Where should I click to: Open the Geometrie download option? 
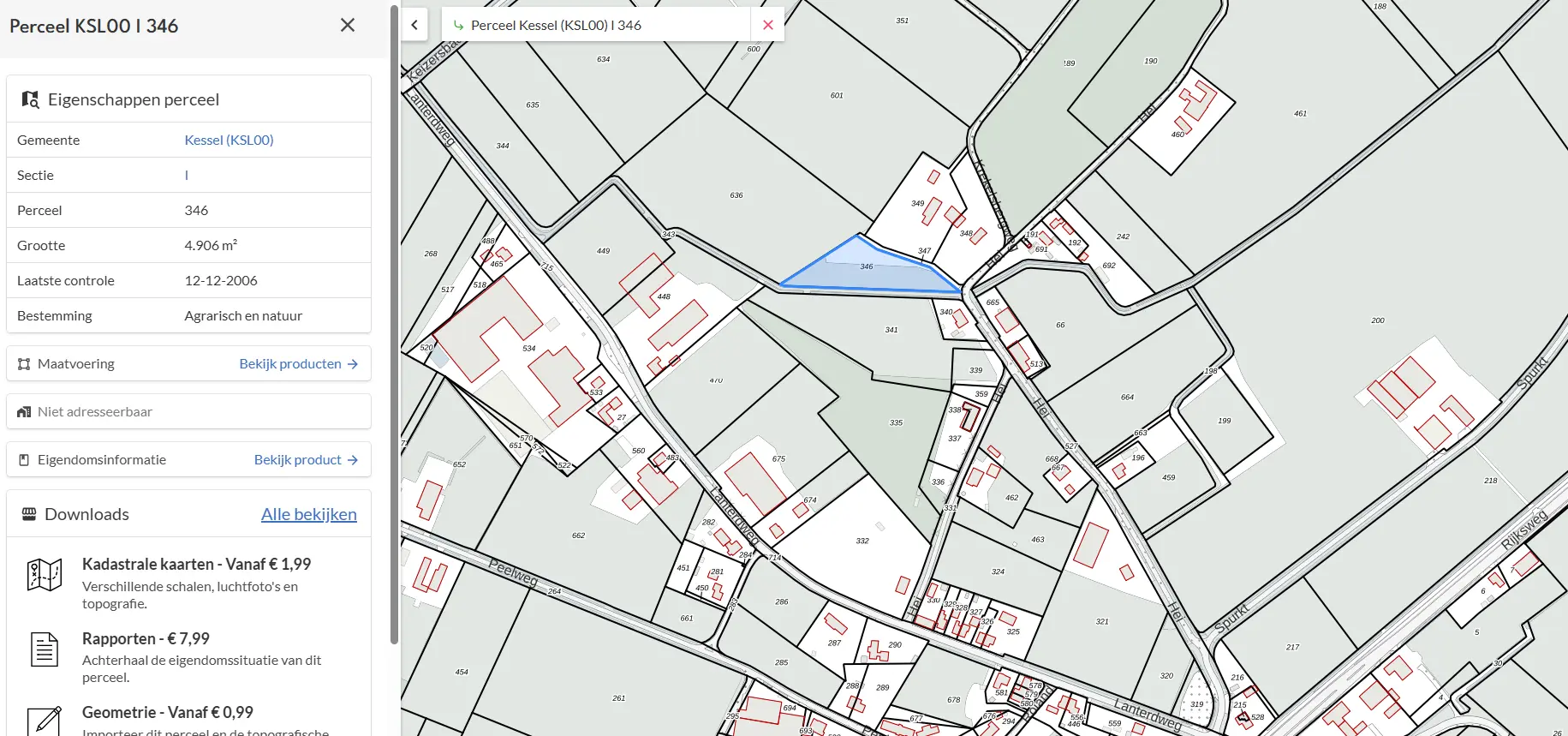[x=167, y=713]
